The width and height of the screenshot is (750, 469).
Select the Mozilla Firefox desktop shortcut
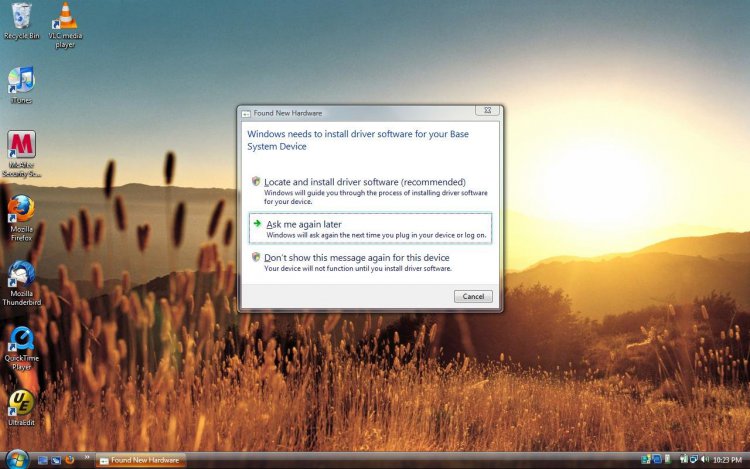[21, 218]
